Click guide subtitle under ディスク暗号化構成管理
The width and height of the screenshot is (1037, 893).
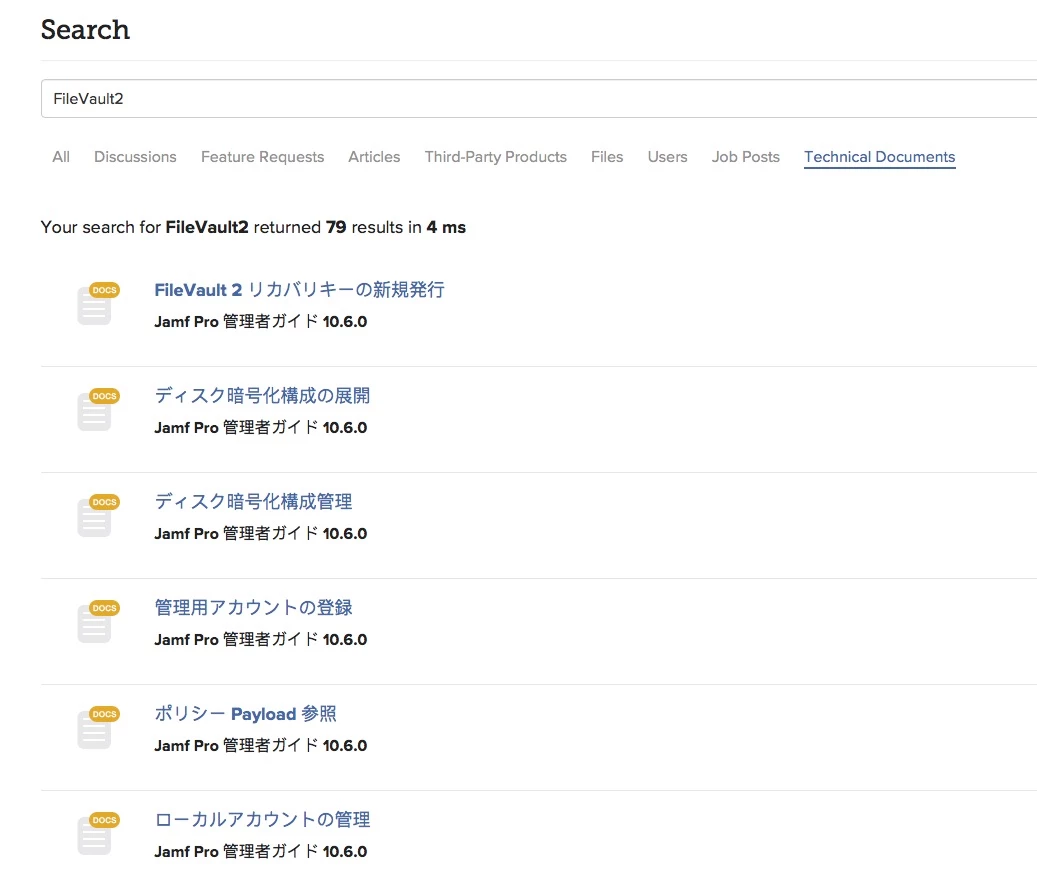(261, 533)
